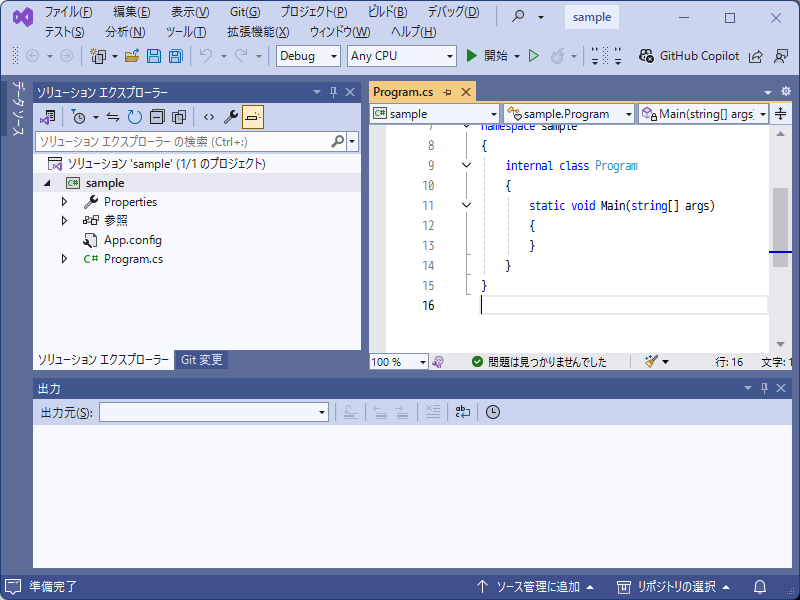Click the notifications bell in status bar
Image resolution: width=800 pixels, height=600 pixels.
point(760,586)
